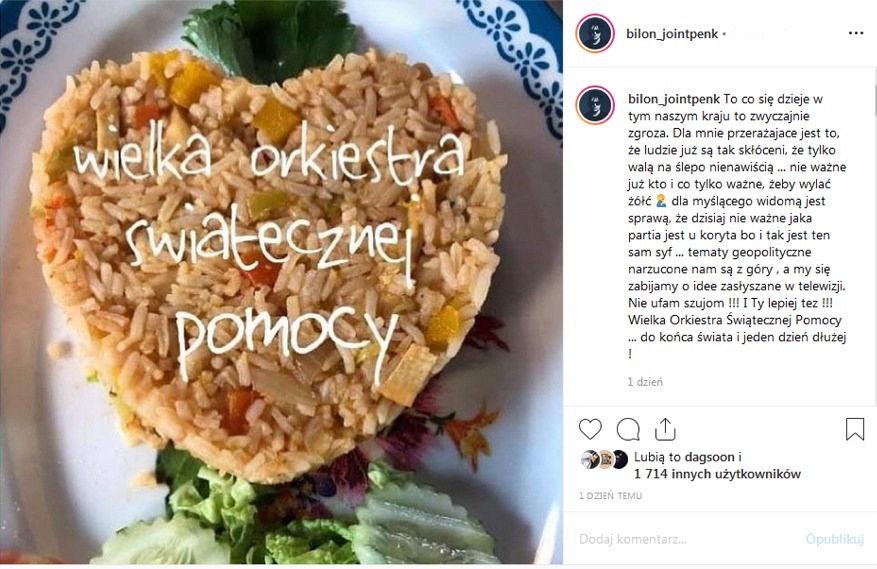
Task: Open comments with the speech bubble icon
Action: (628, 429)
